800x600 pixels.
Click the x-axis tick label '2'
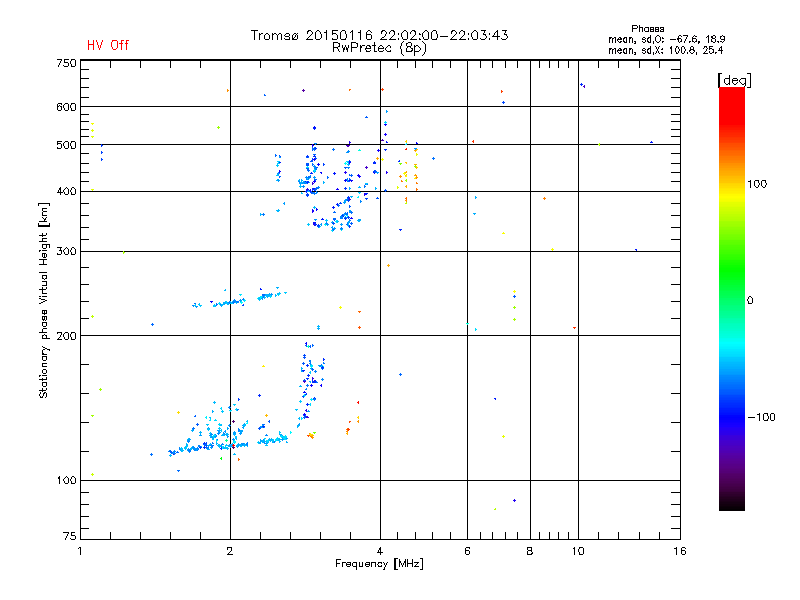click(x=230, y=551)
